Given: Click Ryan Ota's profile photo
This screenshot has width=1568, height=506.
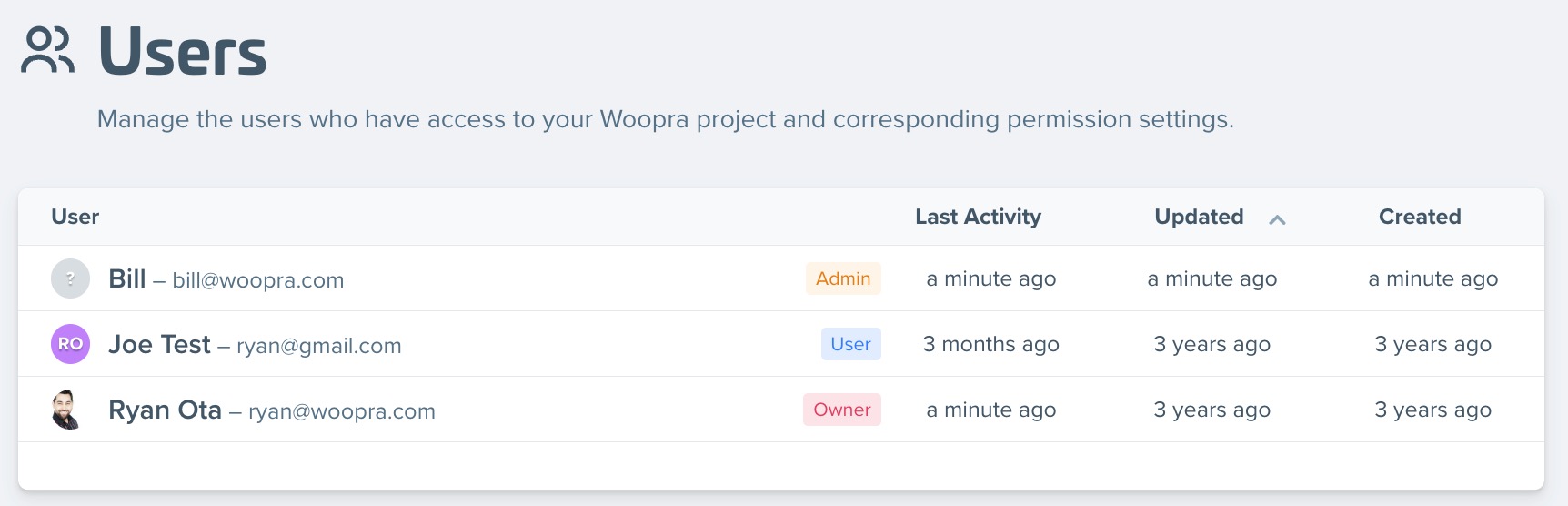Looking at the screenshot, I should tap(66, 410).
